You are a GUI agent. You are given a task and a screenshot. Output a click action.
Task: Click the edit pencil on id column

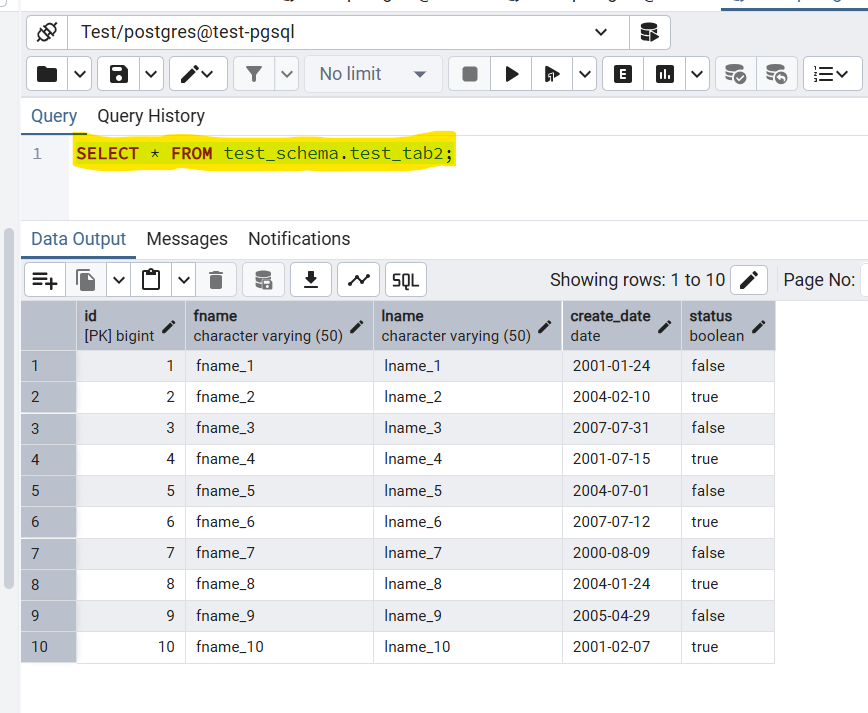pyautogui.click(x=169, y=327)
